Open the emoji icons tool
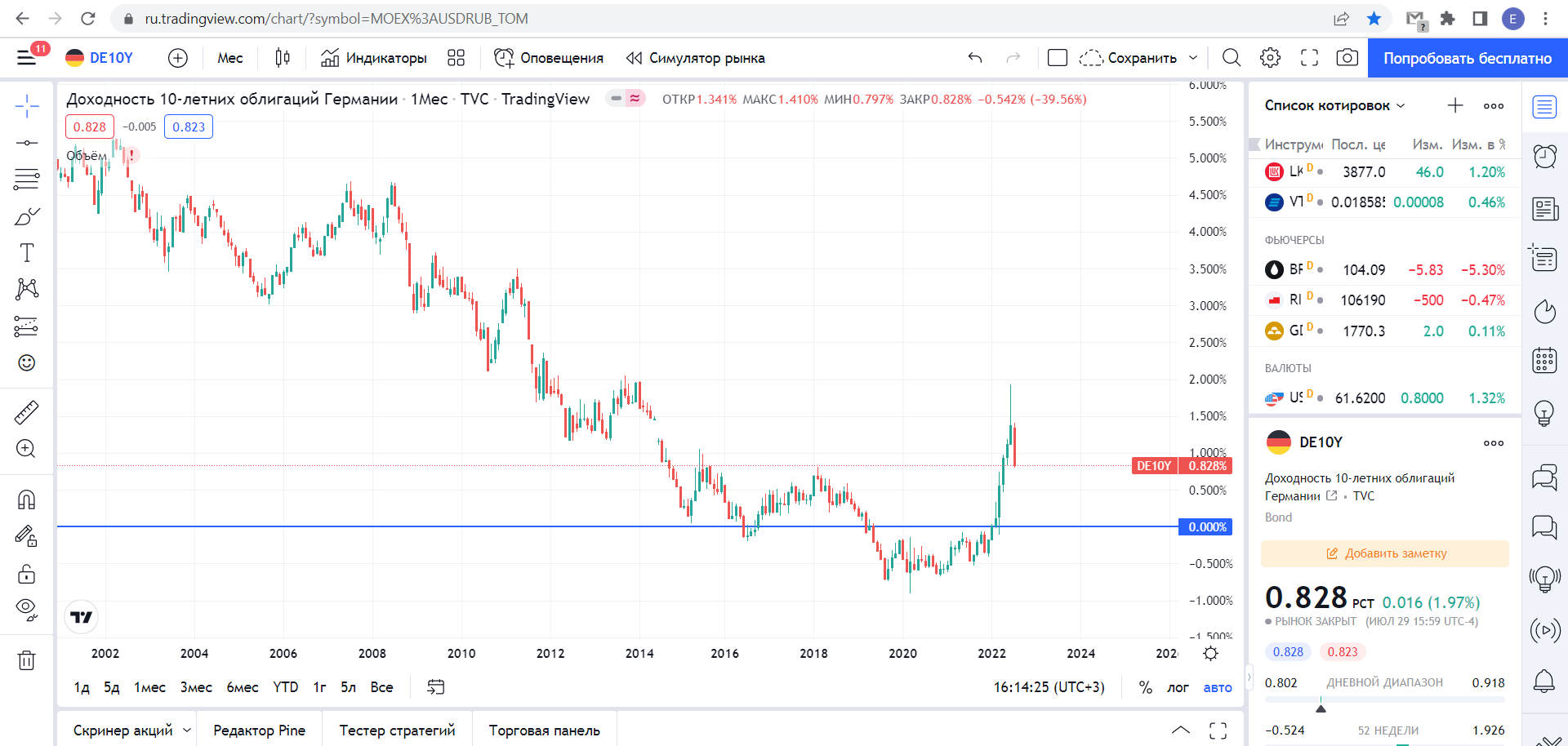The height and width of the screenshot is (746, 1568). [27, 362]
